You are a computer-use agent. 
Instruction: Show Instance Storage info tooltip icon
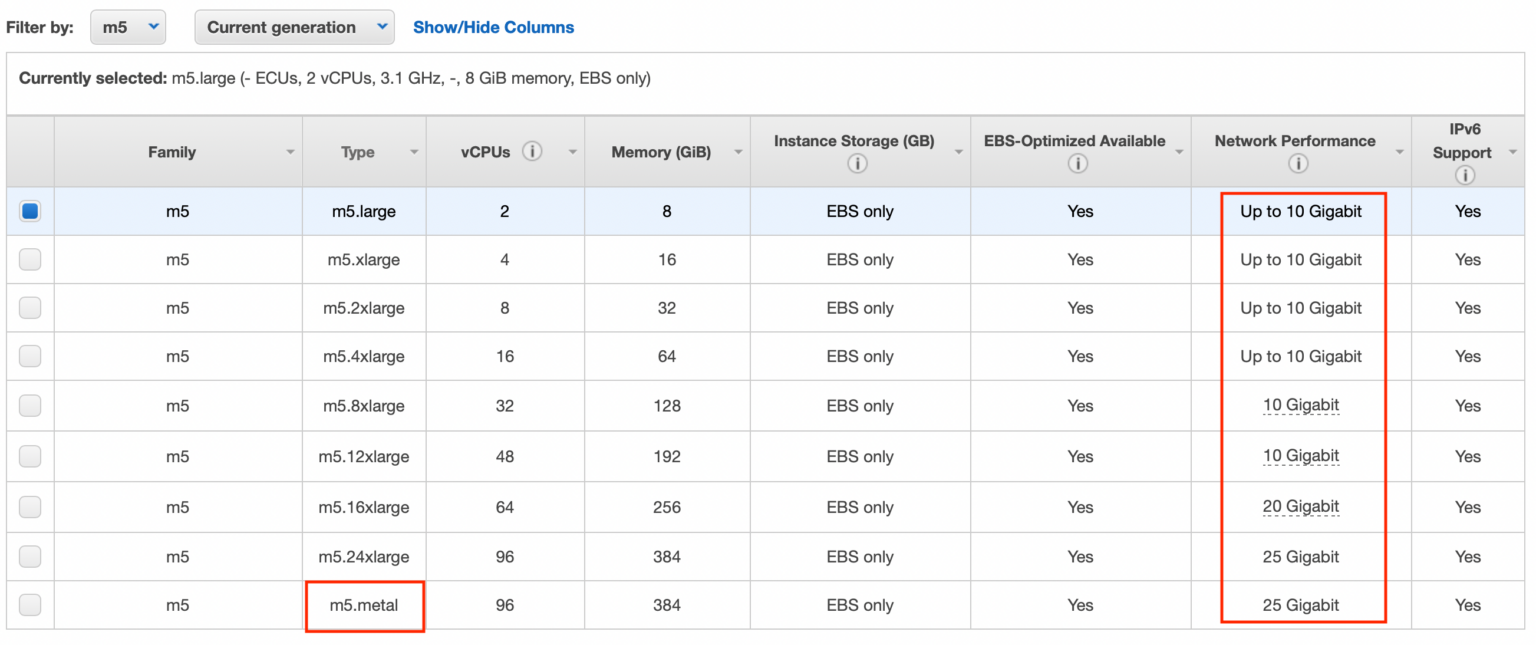click(859, 164)
